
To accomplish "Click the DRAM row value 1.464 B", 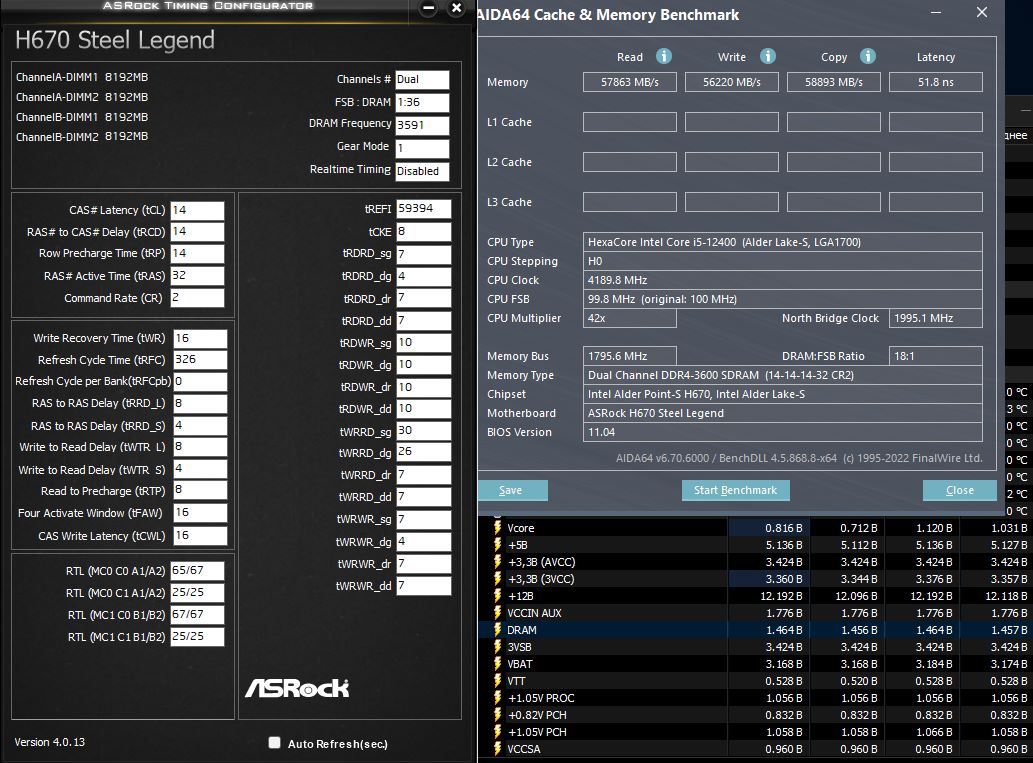I will (x=784, y=630).
